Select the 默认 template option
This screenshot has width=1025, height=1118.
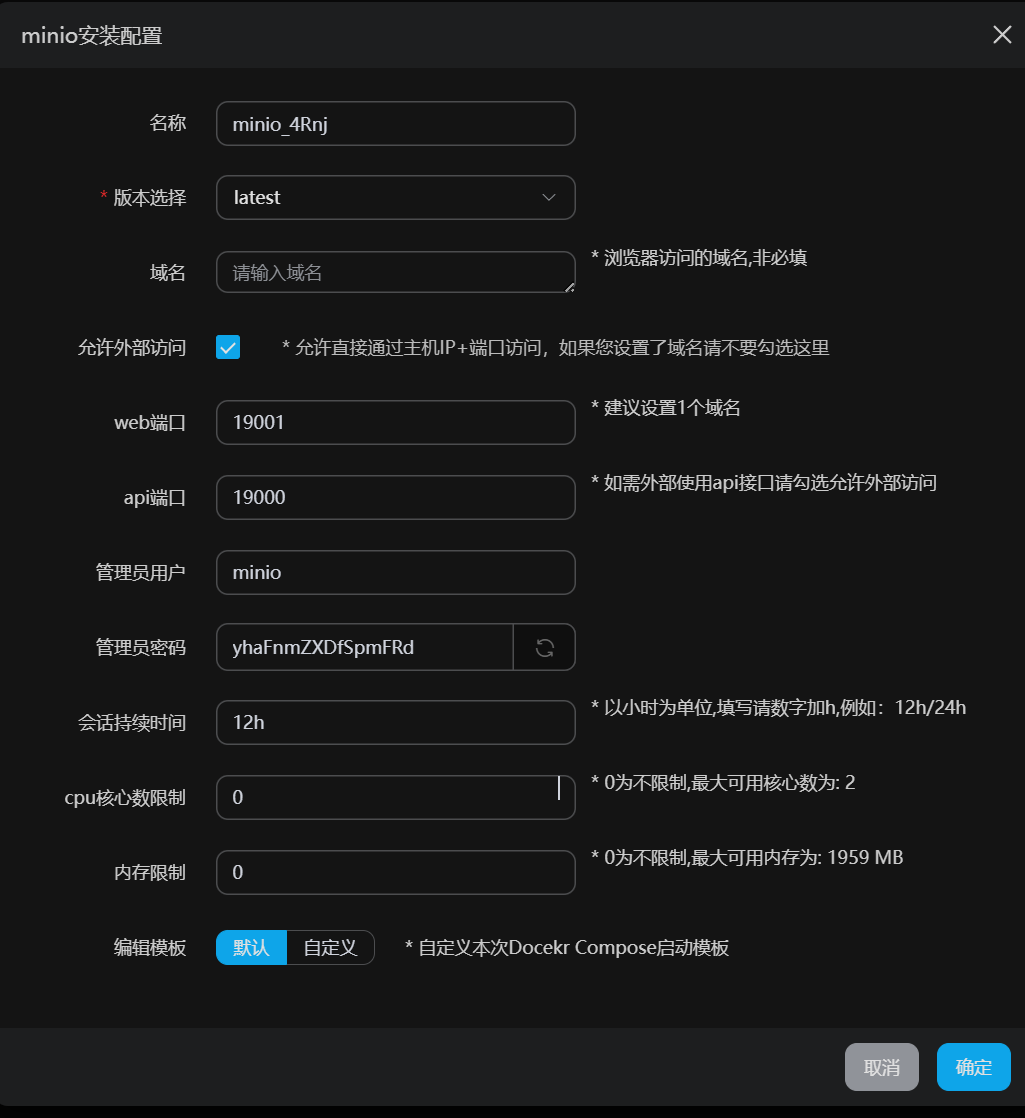pos(251,947)
